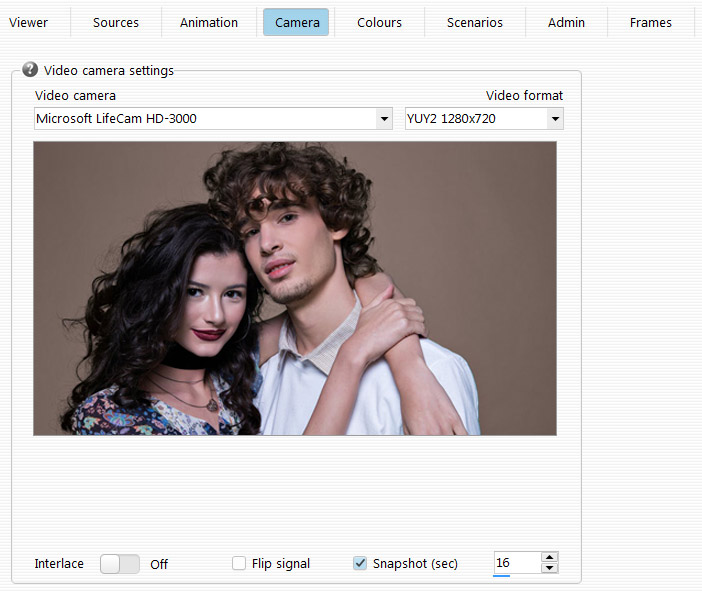Switch to the Scenarios tab
Viewport: 702px width, 591px height.
coord(475,22)
